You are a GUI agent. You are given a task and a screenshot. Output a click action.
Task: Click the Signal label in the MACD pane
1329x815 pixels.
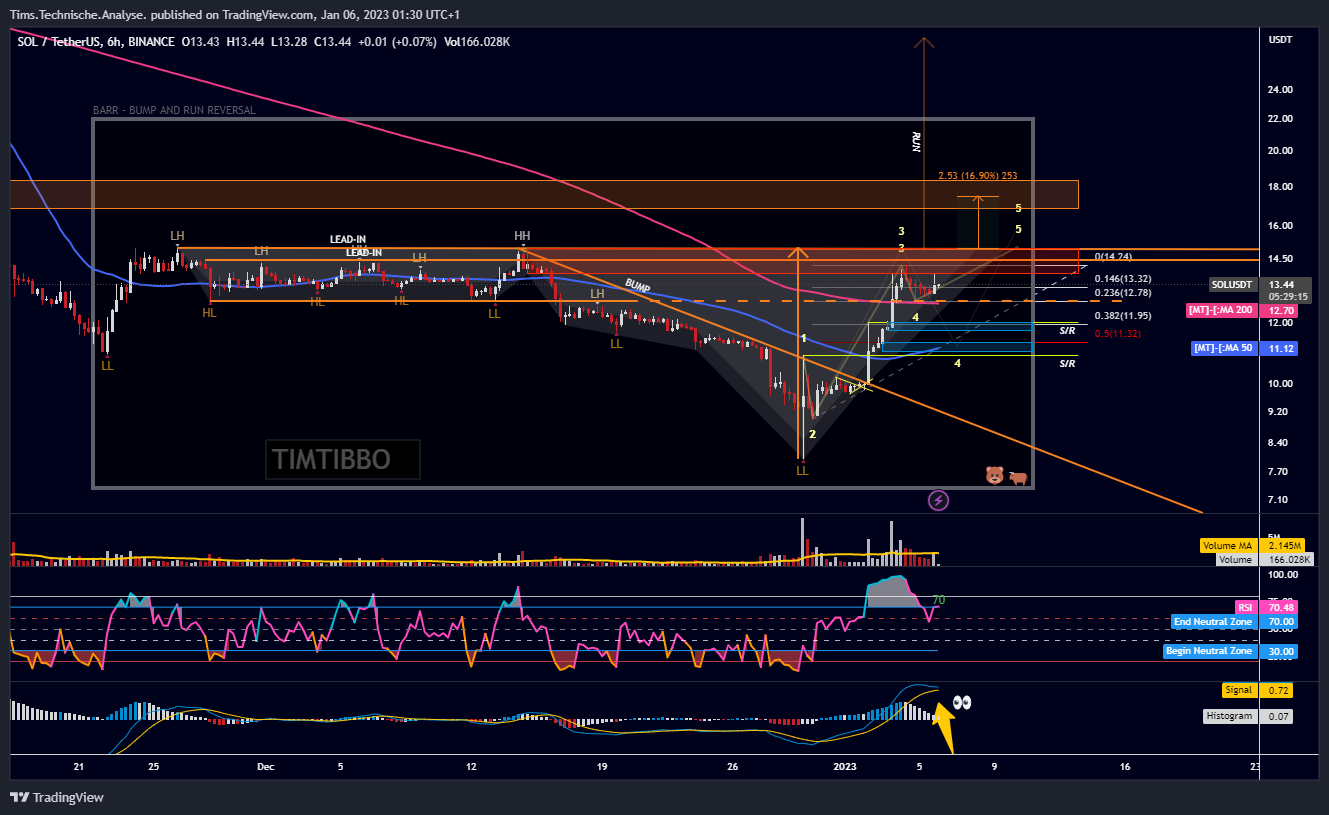(x=1238, y=690)
